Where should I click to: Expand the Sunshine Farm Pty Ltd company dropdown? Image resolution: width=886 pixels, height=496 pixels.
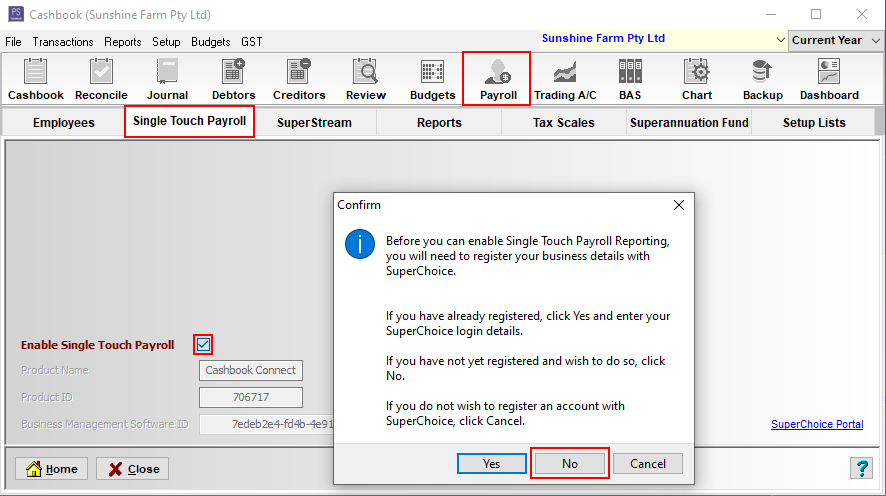tap(780, 40)
